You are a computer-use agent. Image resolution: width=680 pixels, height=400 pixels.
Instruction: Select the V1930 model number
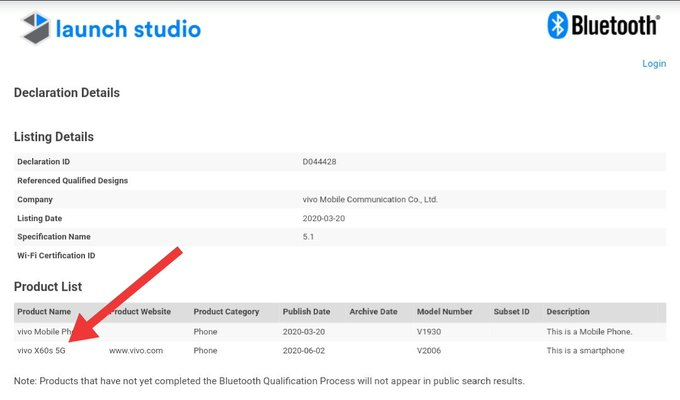(x=428, y=331)
